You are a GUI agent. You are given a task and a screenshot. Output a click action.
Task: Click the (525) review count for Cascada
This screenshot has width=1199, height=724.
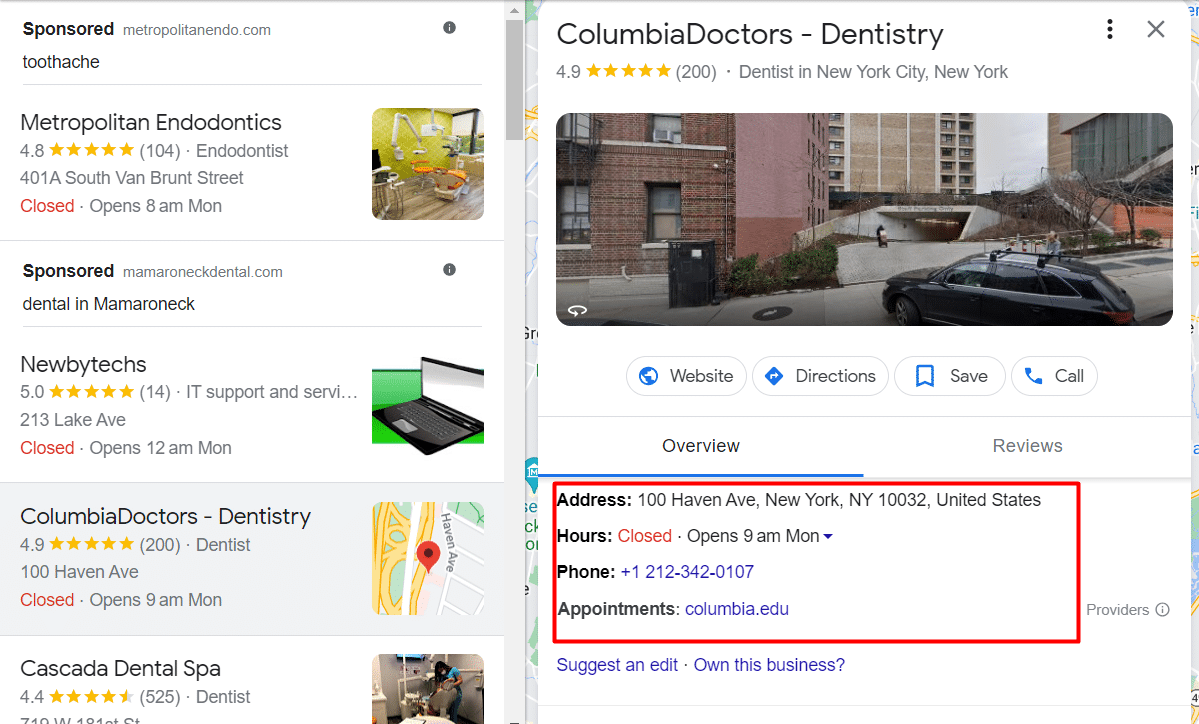(160, 697)
